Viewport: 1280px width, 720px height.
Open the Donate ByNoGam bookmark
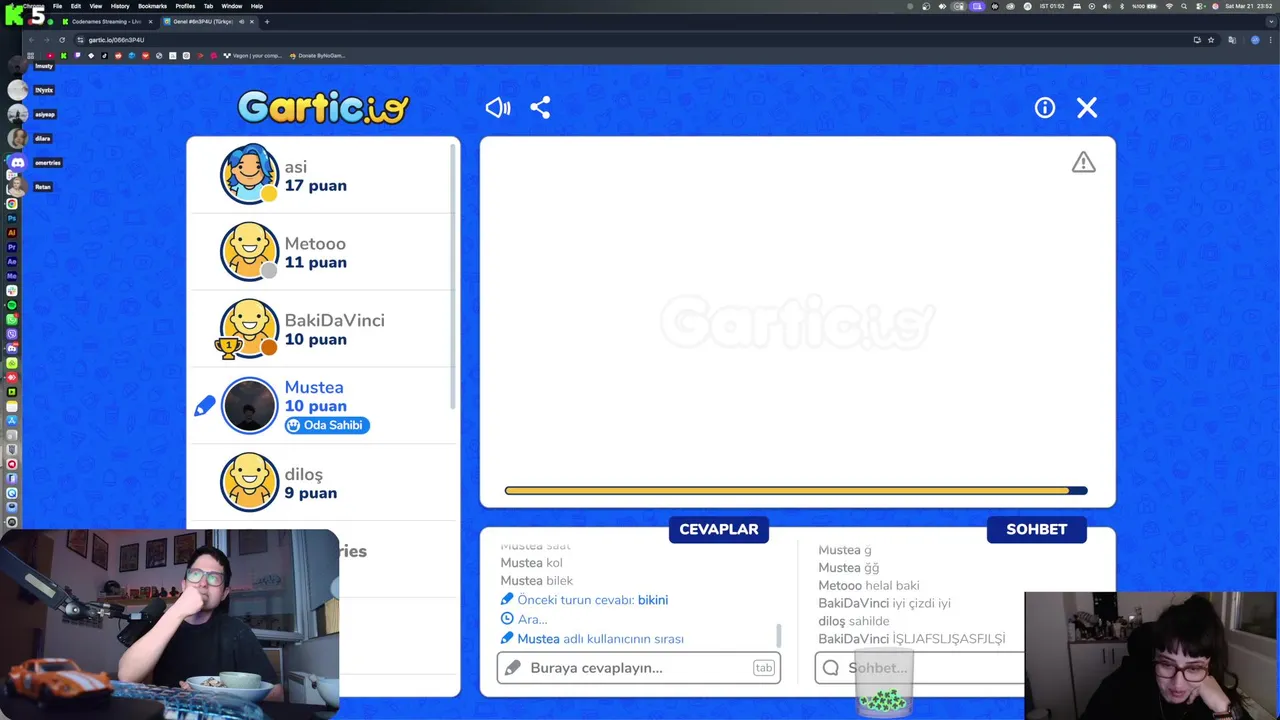tap(318, 56)
